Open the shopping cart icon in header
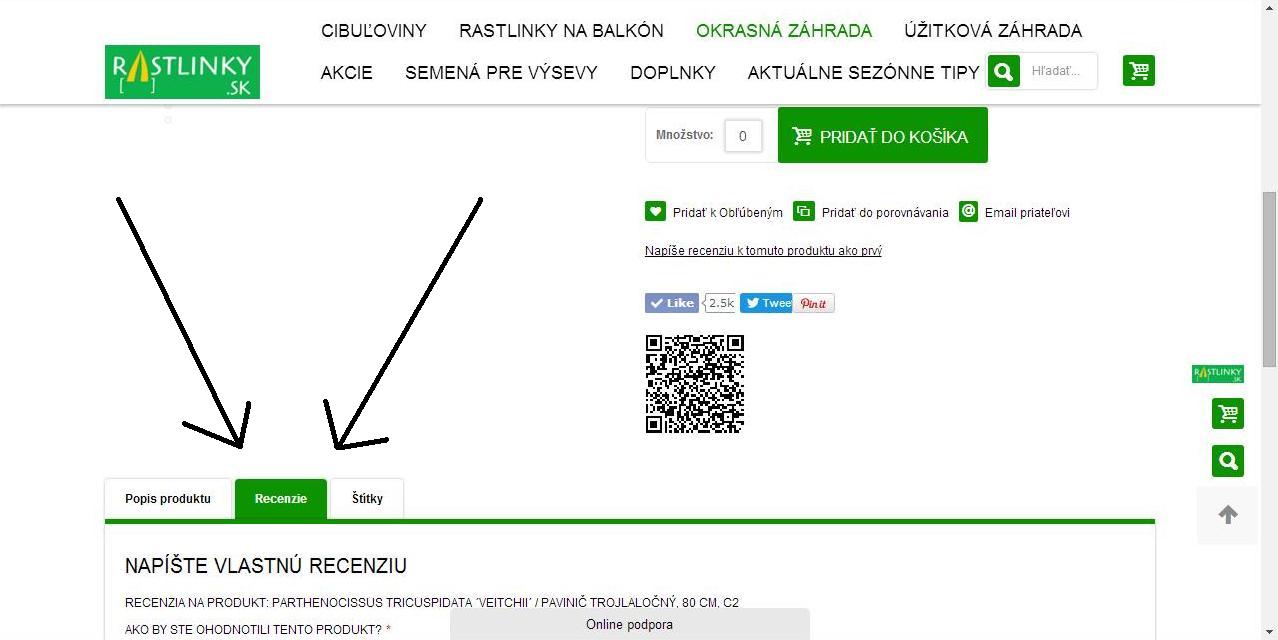This screenshot has width=1278, height=640. tap(1139, 70)
